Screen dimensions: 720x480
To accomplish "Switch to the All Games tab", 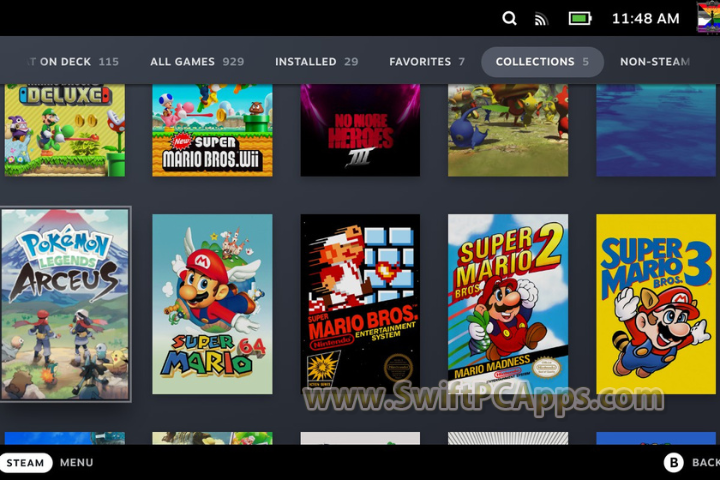I will click(x=197, y=62).
